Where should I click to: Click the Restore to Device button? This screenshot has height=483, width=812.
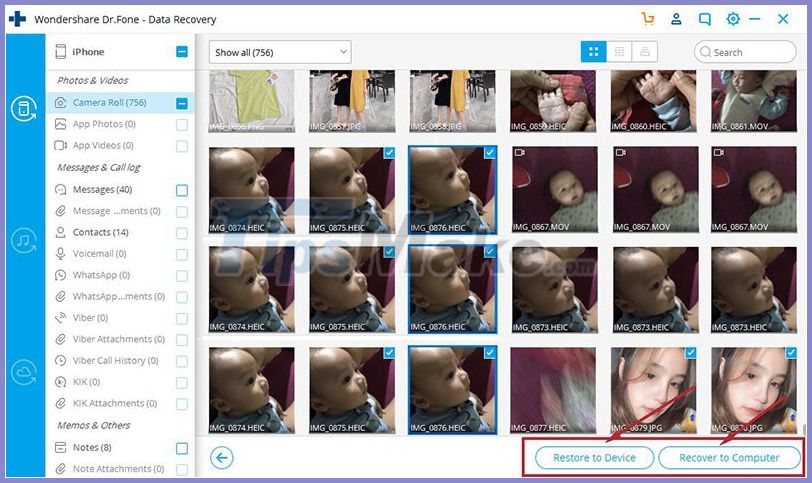pyautogui.click(x=594, y=458)
